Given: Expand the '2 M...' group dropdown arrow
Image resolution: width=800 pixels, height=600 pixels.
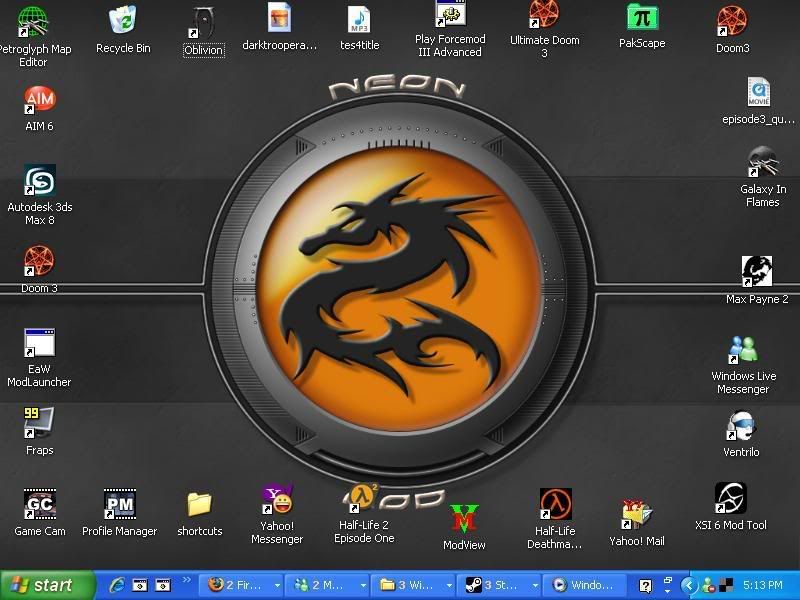Looking at the screenshot, I should [363, 585].
